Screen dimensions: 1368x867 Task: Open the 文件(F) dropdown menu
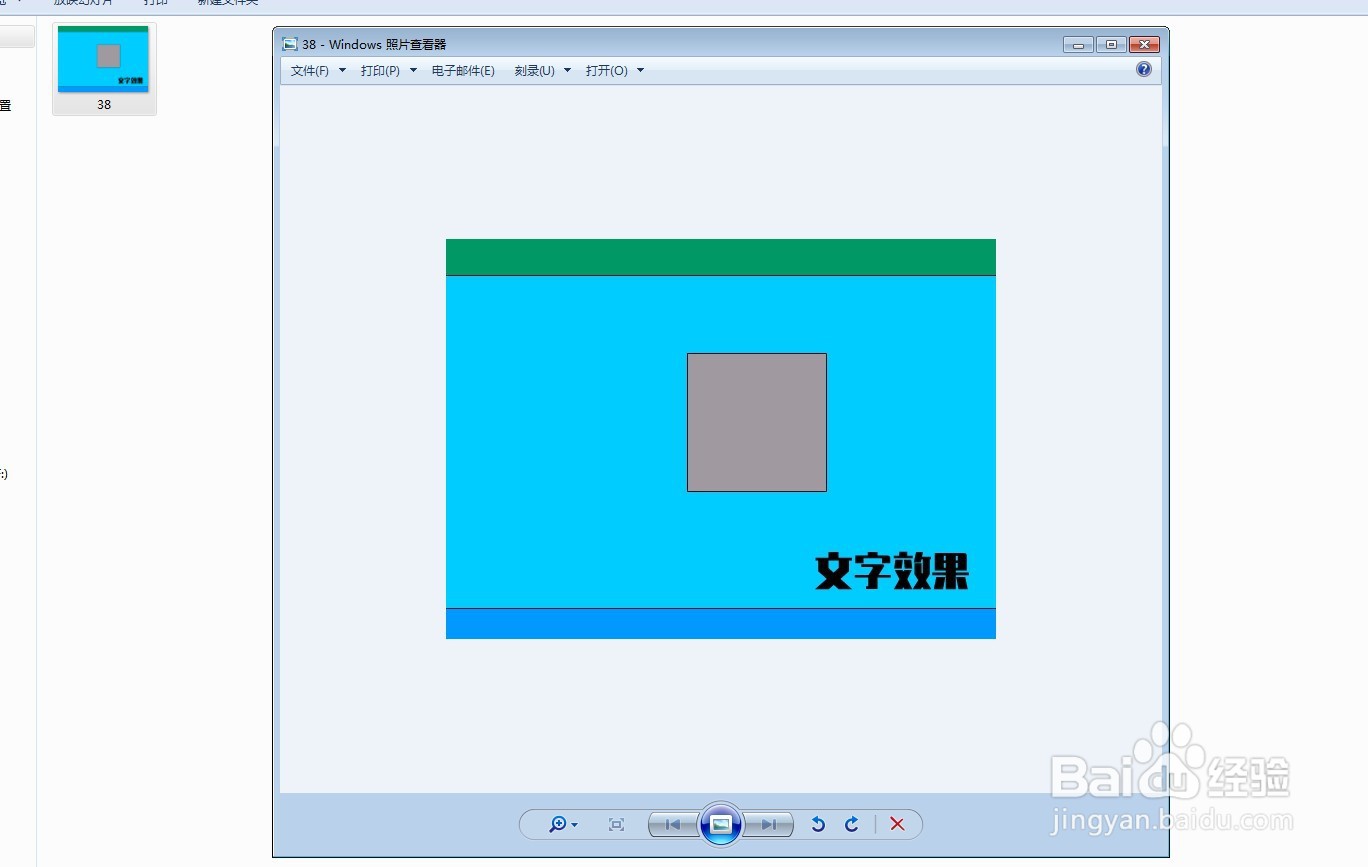coord(309,71)
